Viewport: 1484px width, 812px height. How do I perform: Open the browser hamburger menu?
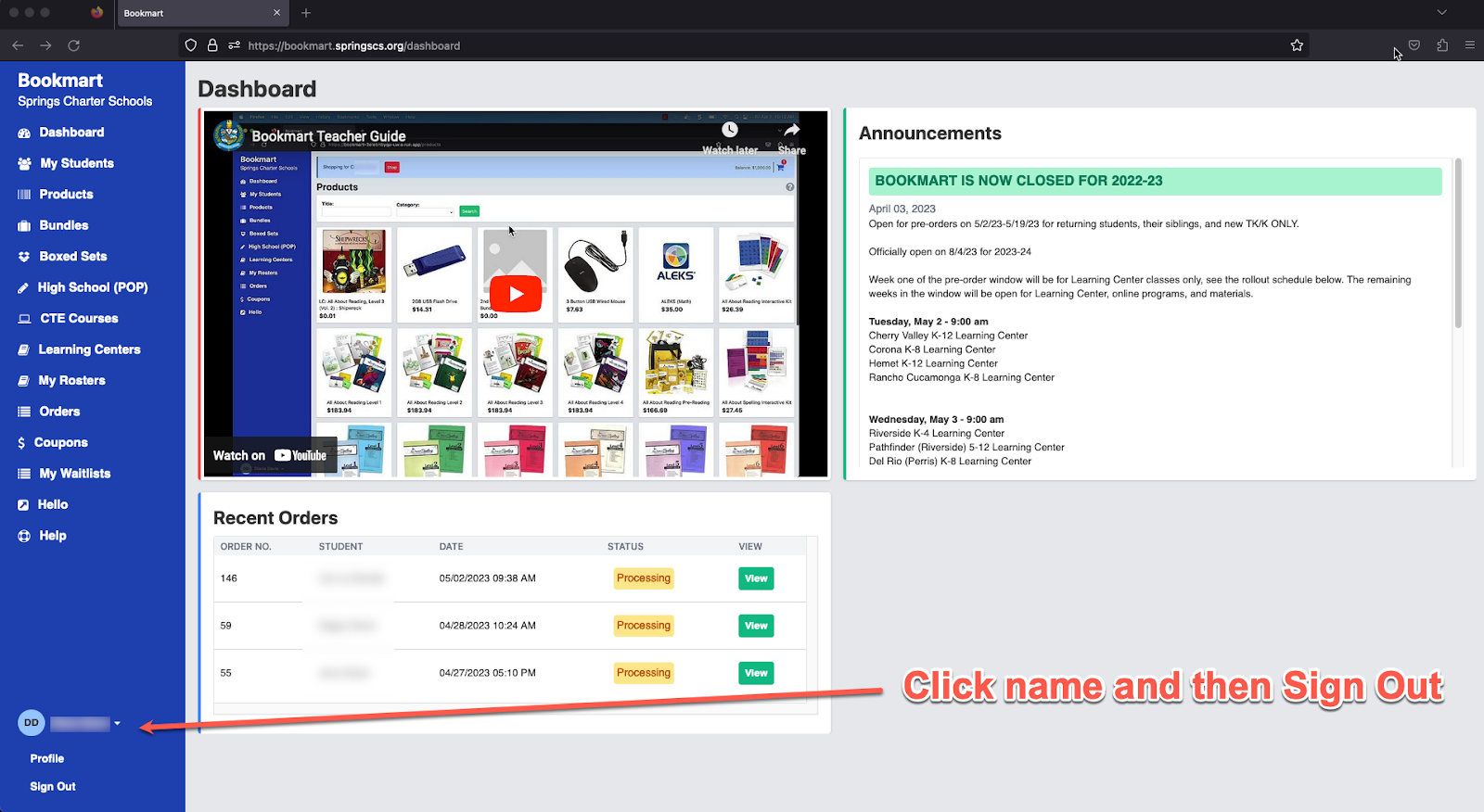pyautogui.click(x=1470, y=45)
